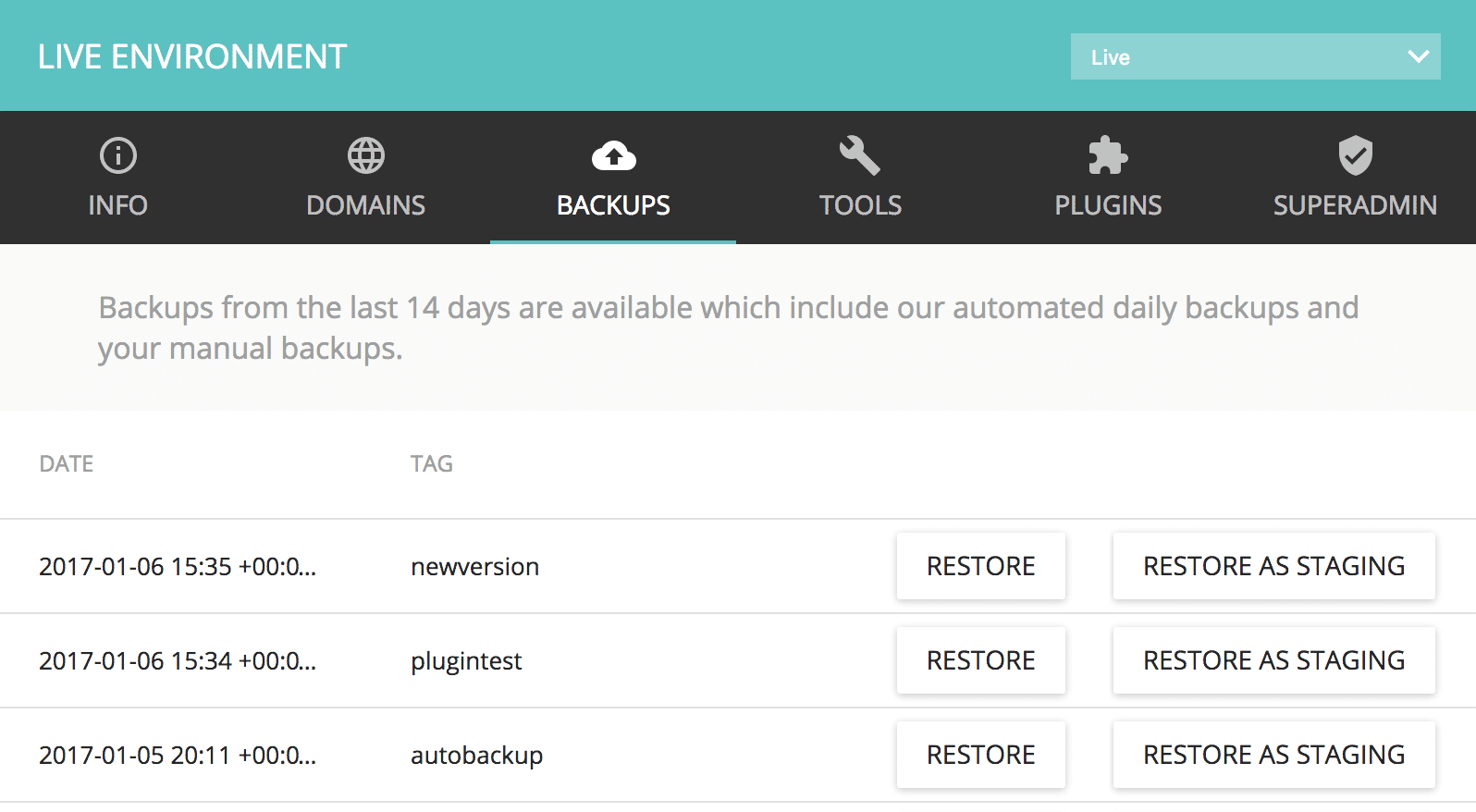Click the TAG column header
1476x812 pixels.
pos(431,464)
